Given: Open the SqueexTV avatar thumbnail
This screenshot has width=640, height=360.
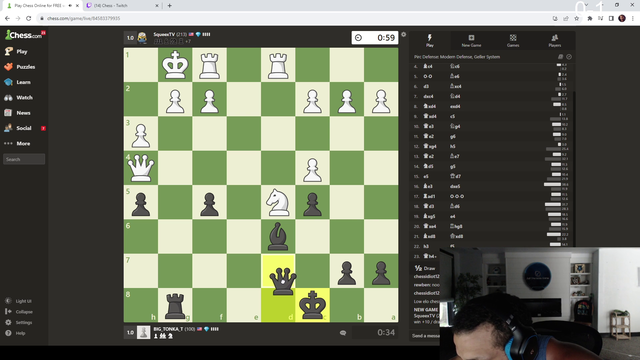Looking at the screenshot, I should coord(142,38).
